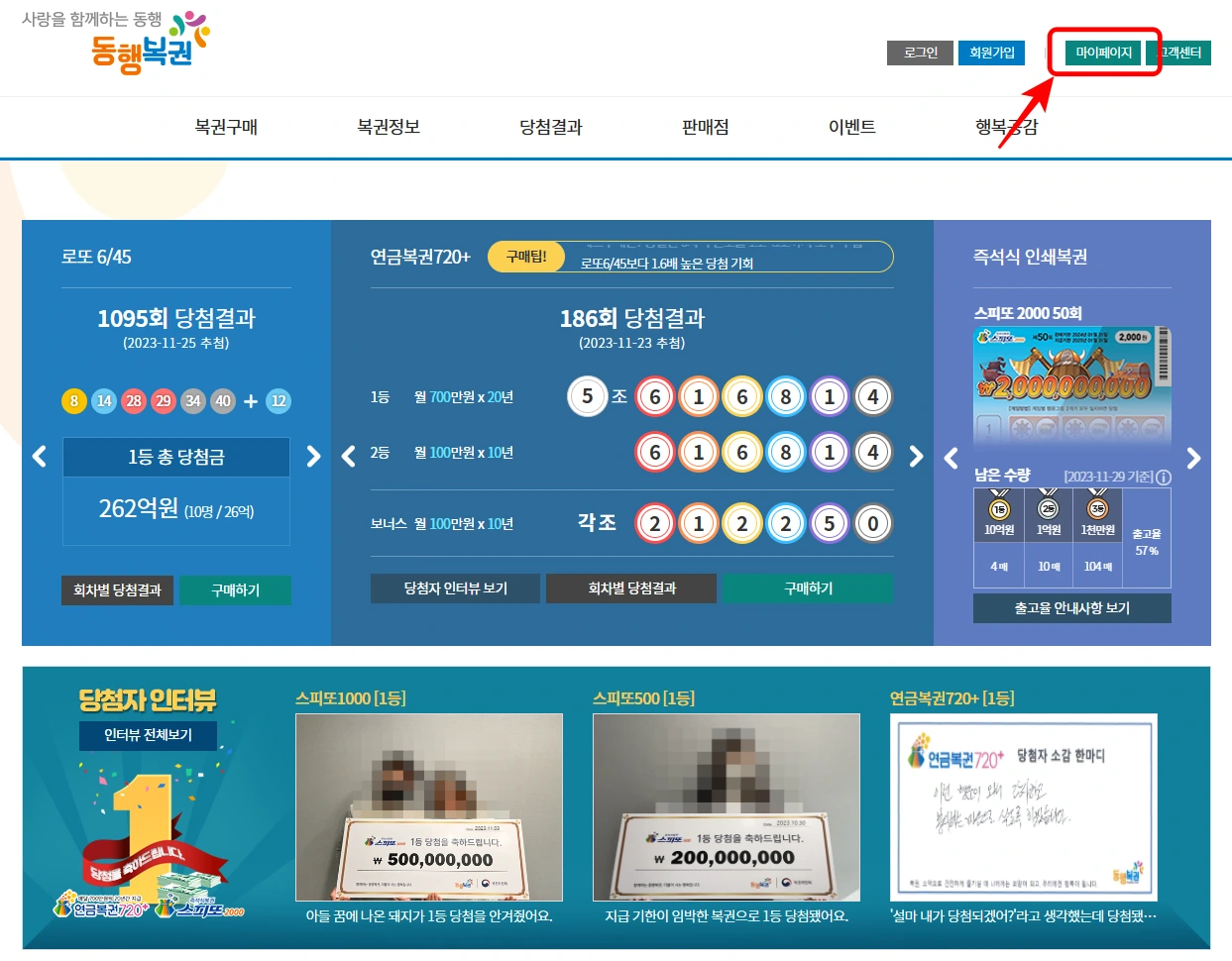Click 당첨자 인터뷰 보기 on the pension lottery panel
This screenshot has width=1232, height=961.
pos(454,587)
